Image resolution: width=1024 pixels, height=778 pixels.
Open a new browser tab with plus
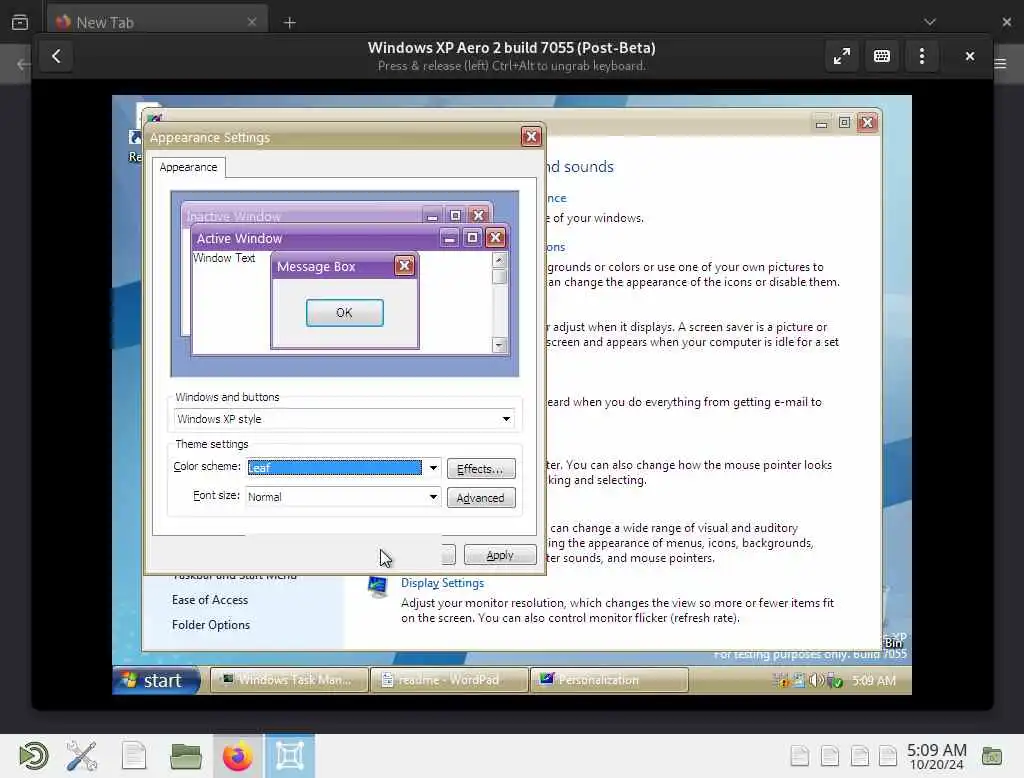[x=289, y=23]
